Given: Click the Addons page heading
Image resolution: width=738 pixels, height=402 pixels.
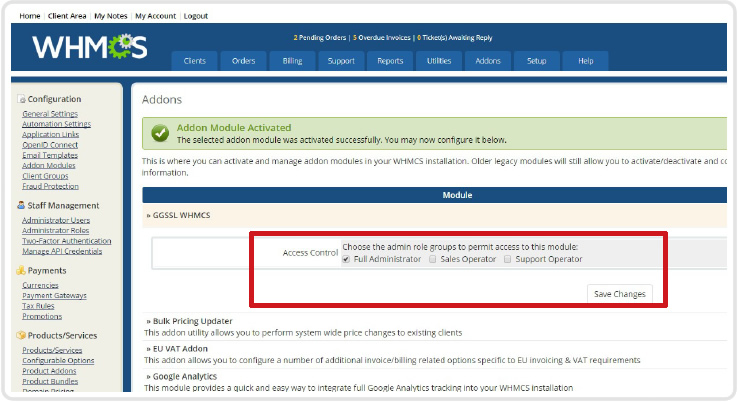Looking at the screenshot, I should [161, 100].
